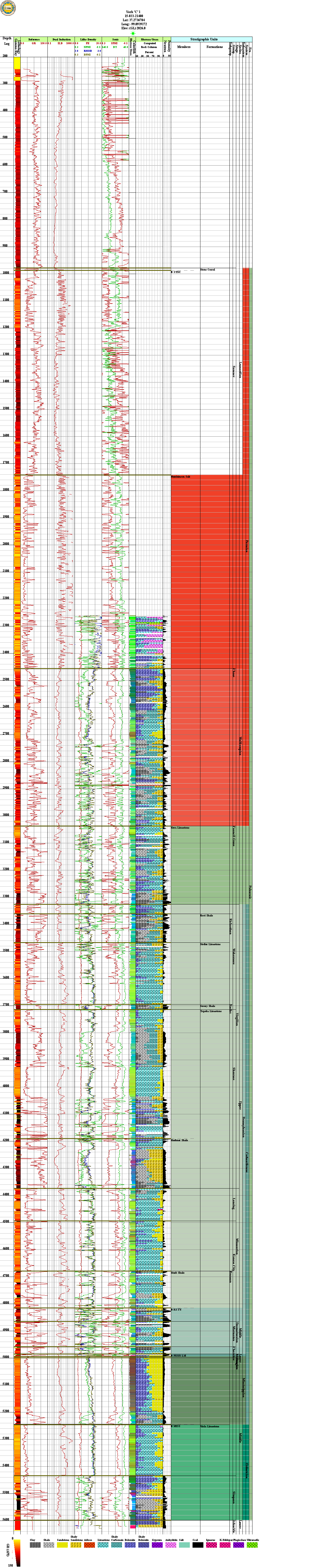Click the "Rhomaa-Umaa" track header
The height and width of the screenshot is (1568, 320).
point(149,39)
